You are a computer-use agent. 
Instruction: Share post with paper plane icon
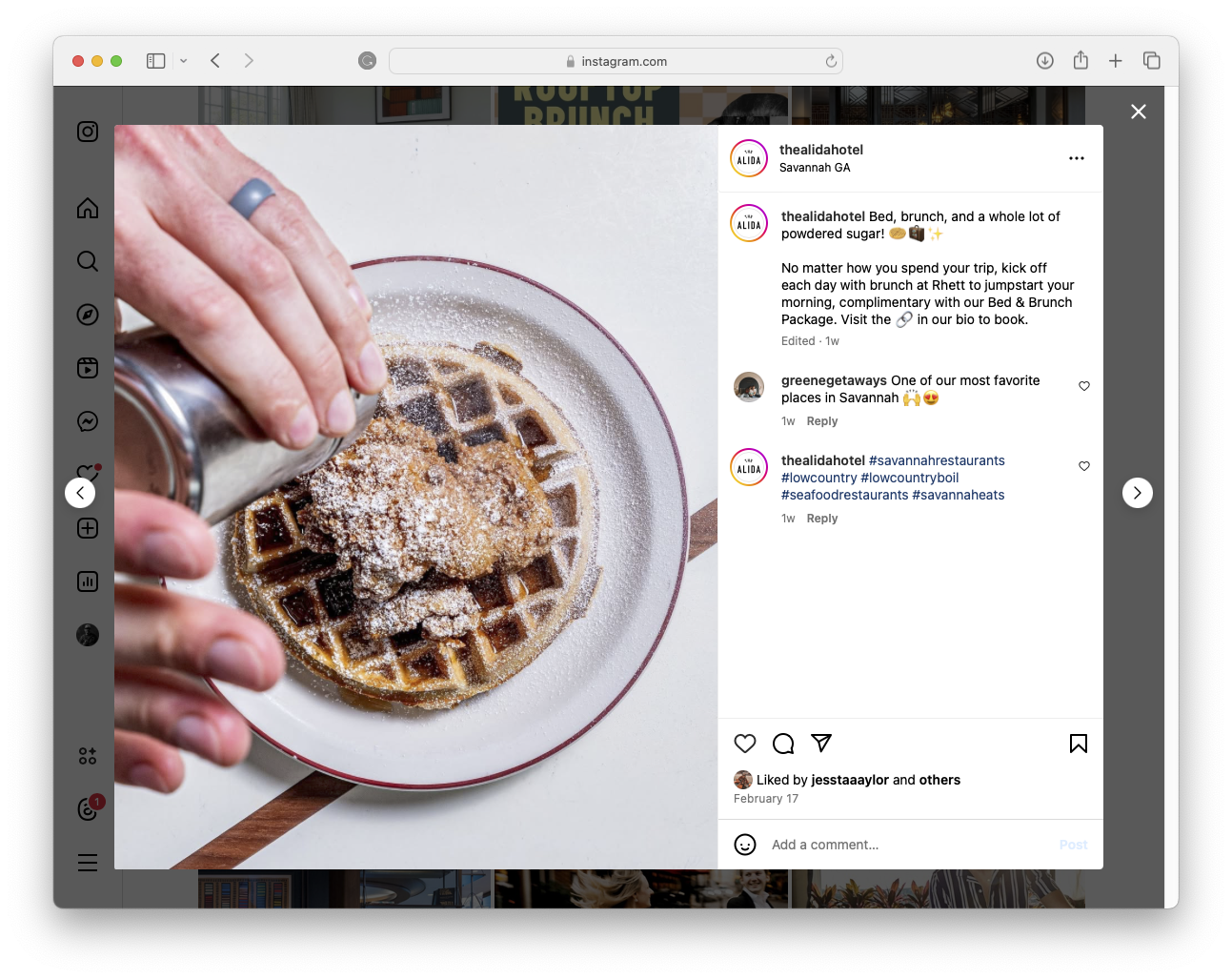pyautogui.click(x=821, y=743)
